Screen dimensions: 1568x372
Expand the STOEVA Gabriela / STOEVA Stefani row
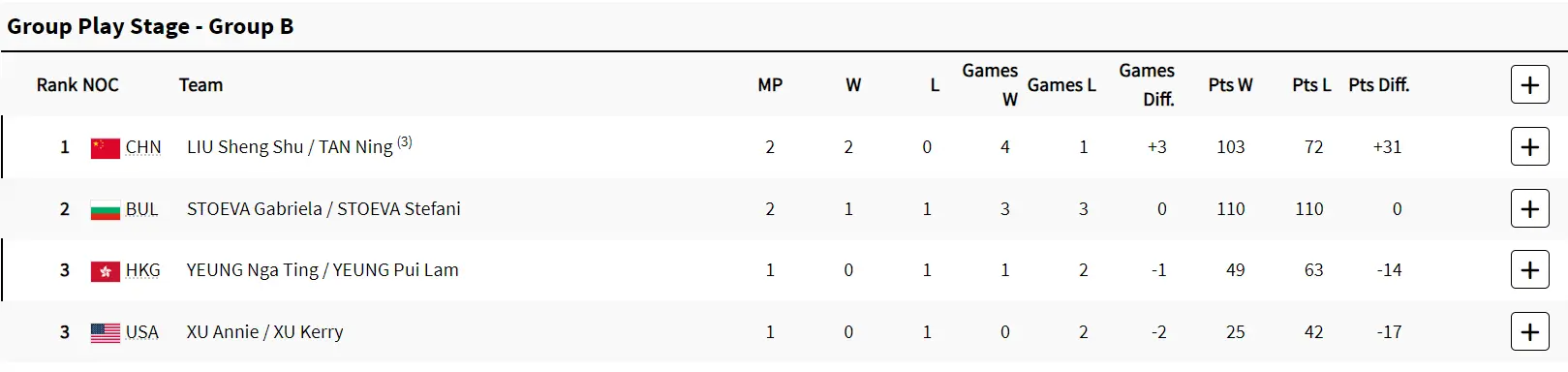[1529, 209]
